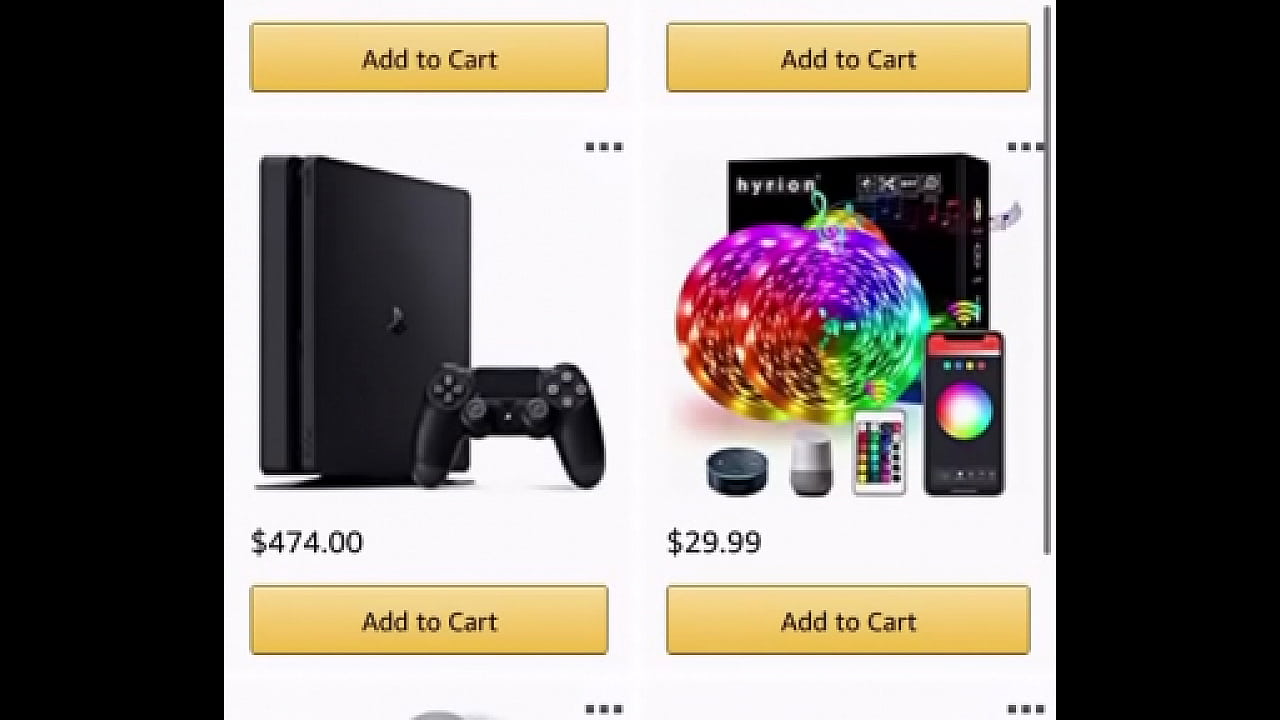Viewport: 1280px width, 720px height.
Task: Open the partially visible gray product at the bottom
Action: tap(435, 714)
